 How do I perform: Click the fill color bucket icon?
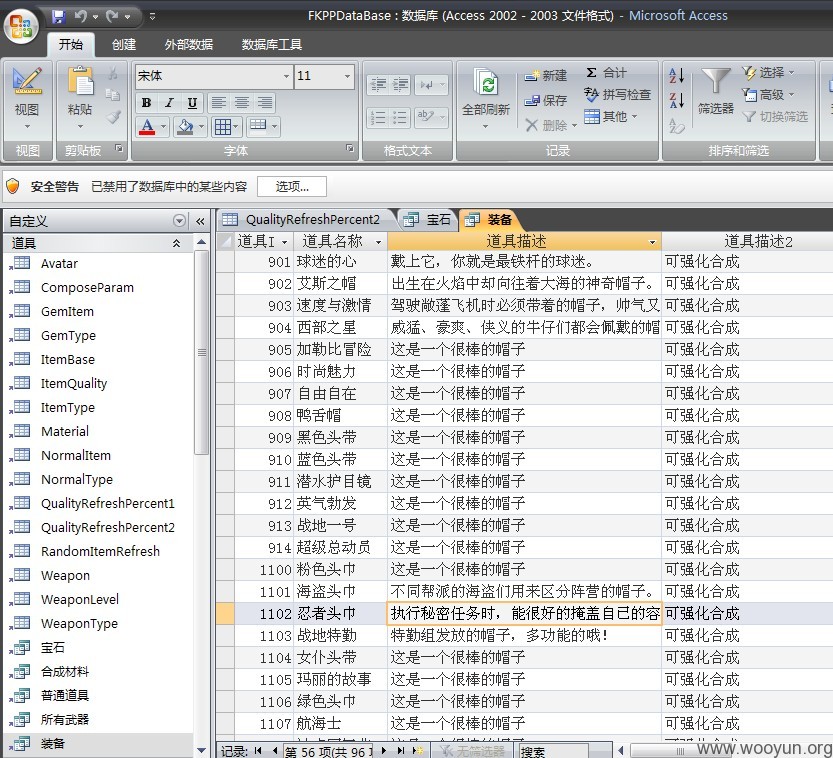185,127
